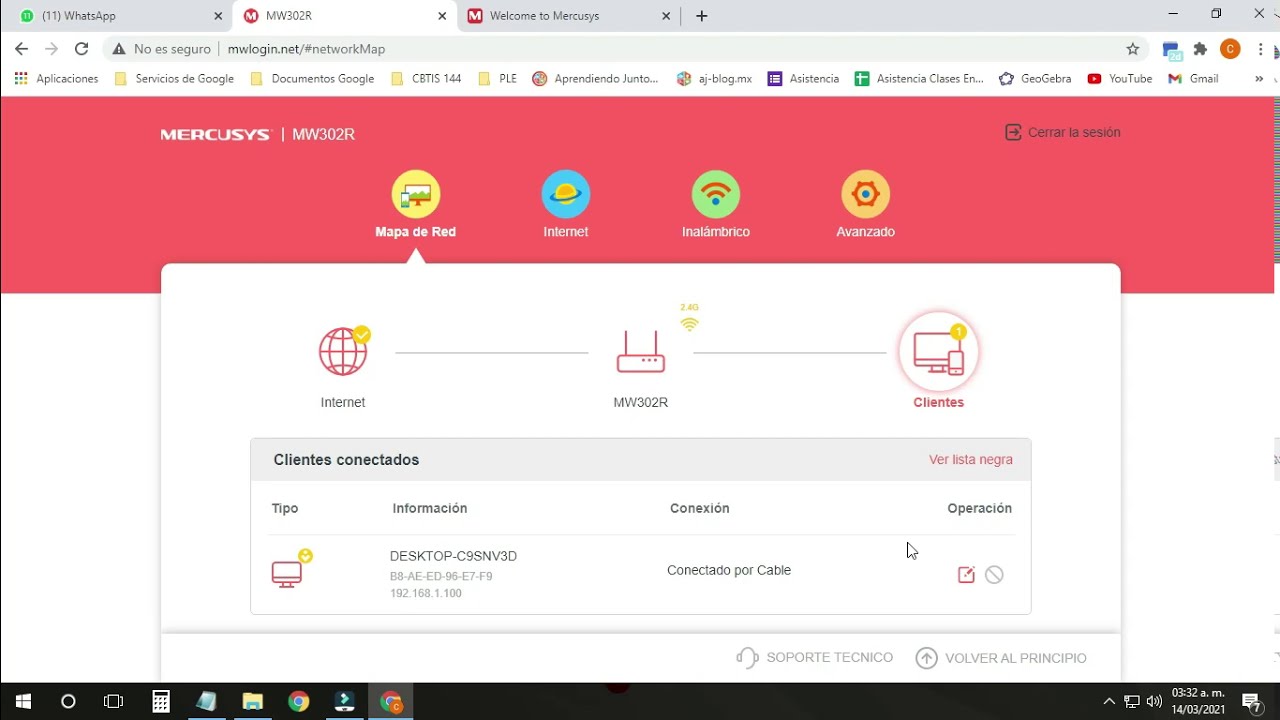Image resolution: width=1280 pixels, height=720 pixels.
Task: Click the Información column header
Action: 430,508
